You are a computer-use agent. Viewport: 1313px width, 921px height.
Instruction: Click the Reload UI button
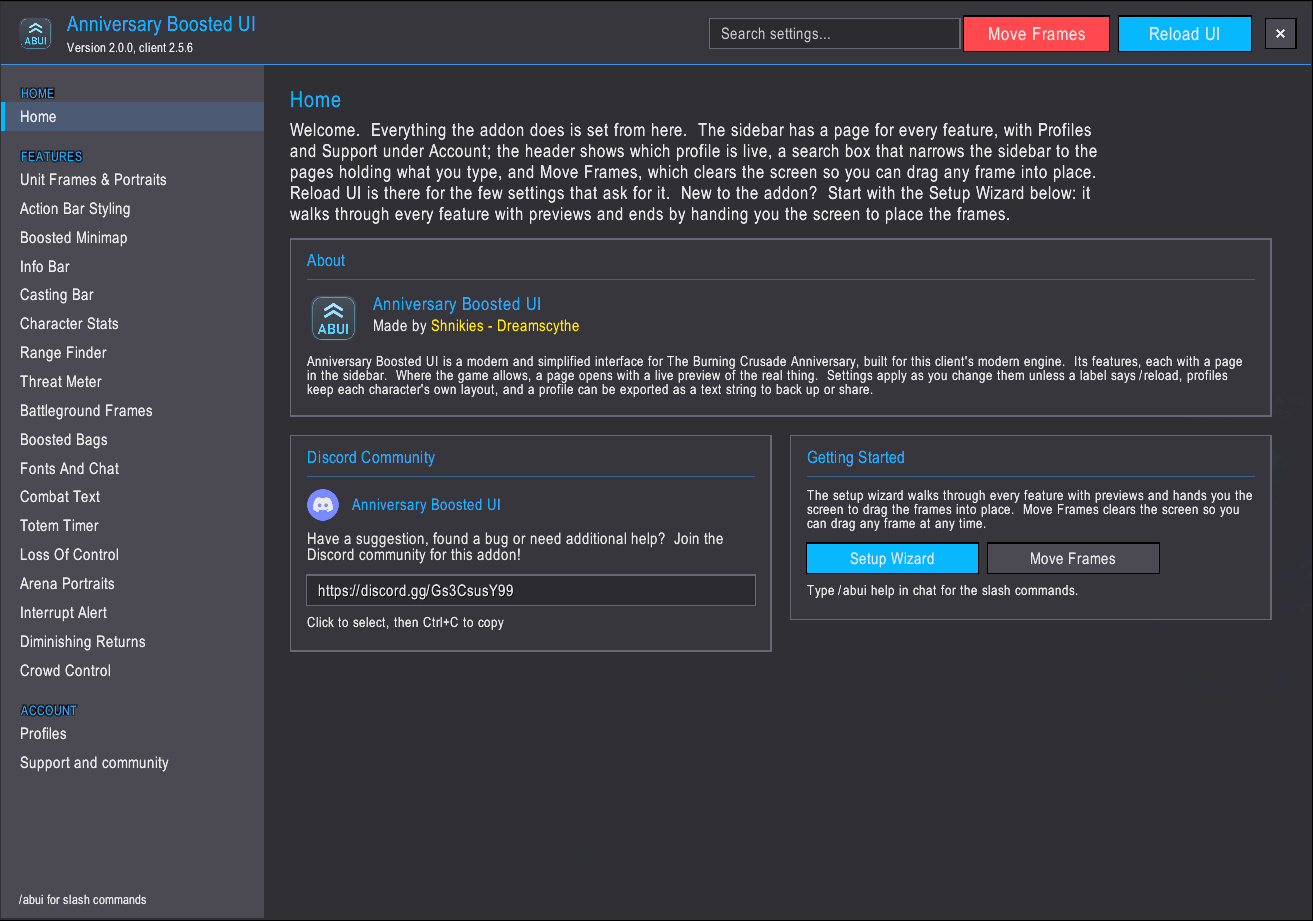[x=1184, y=34]
